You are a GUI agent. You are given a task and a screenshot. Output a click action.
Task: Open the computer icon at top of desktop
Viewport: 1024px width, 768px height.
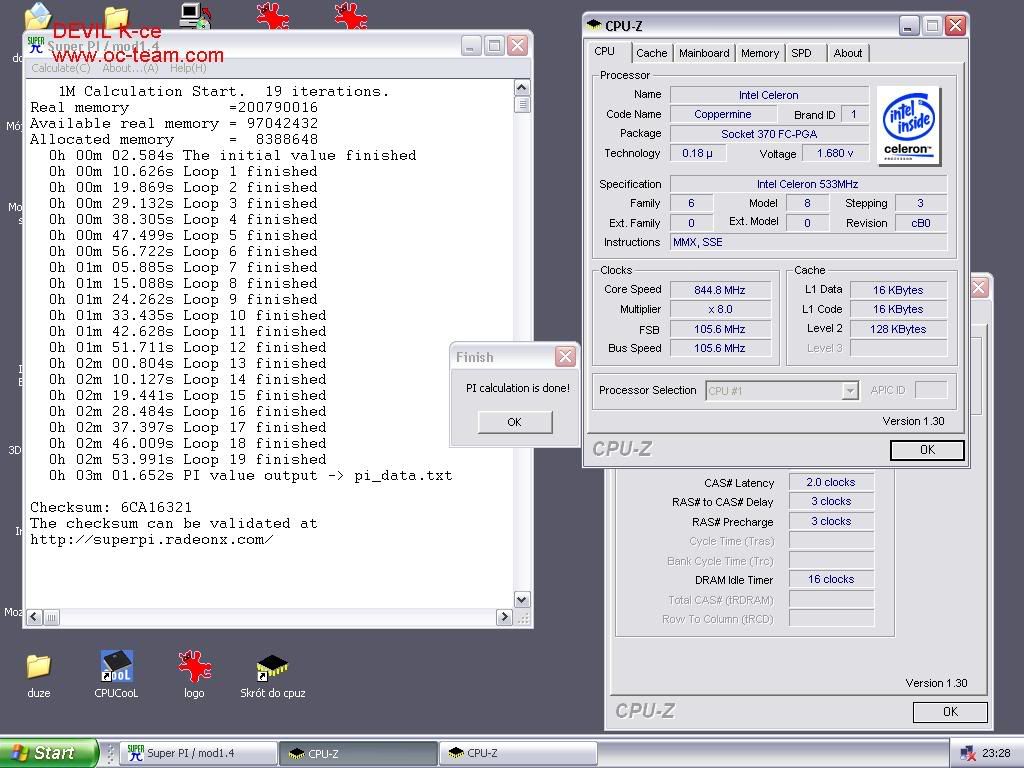(195, 16)
